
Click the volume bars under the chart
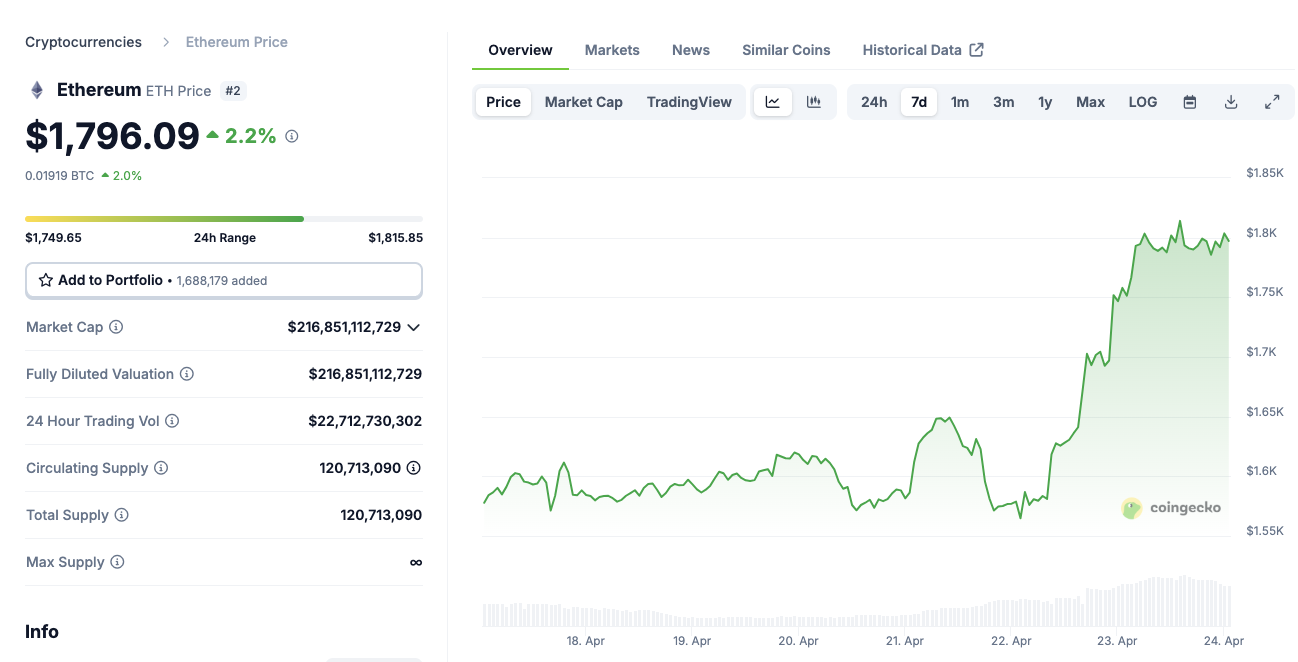tap(856, 612)
